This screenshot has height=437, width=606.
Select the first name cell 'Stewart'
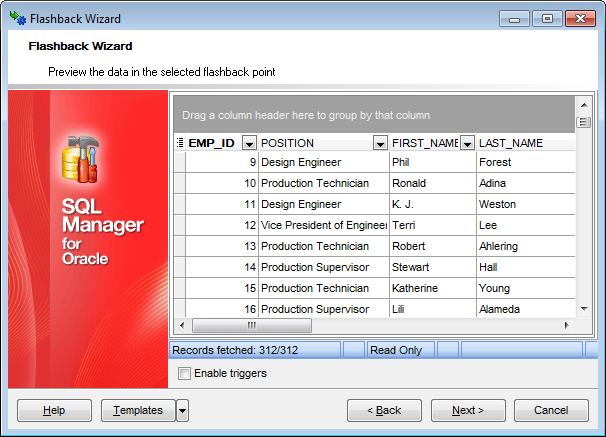click(433, 267)
